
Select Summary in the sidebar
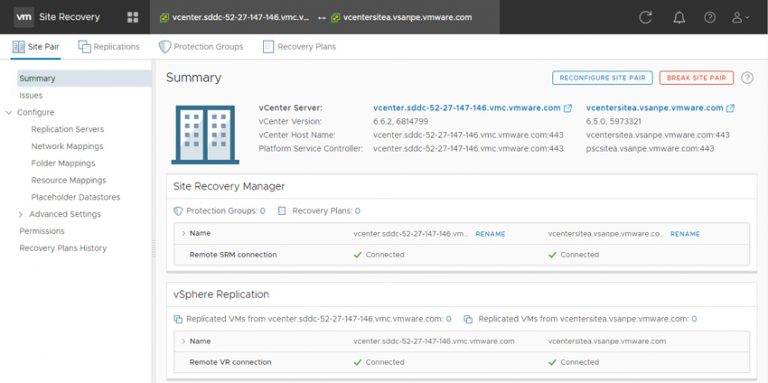click(84, 78)
